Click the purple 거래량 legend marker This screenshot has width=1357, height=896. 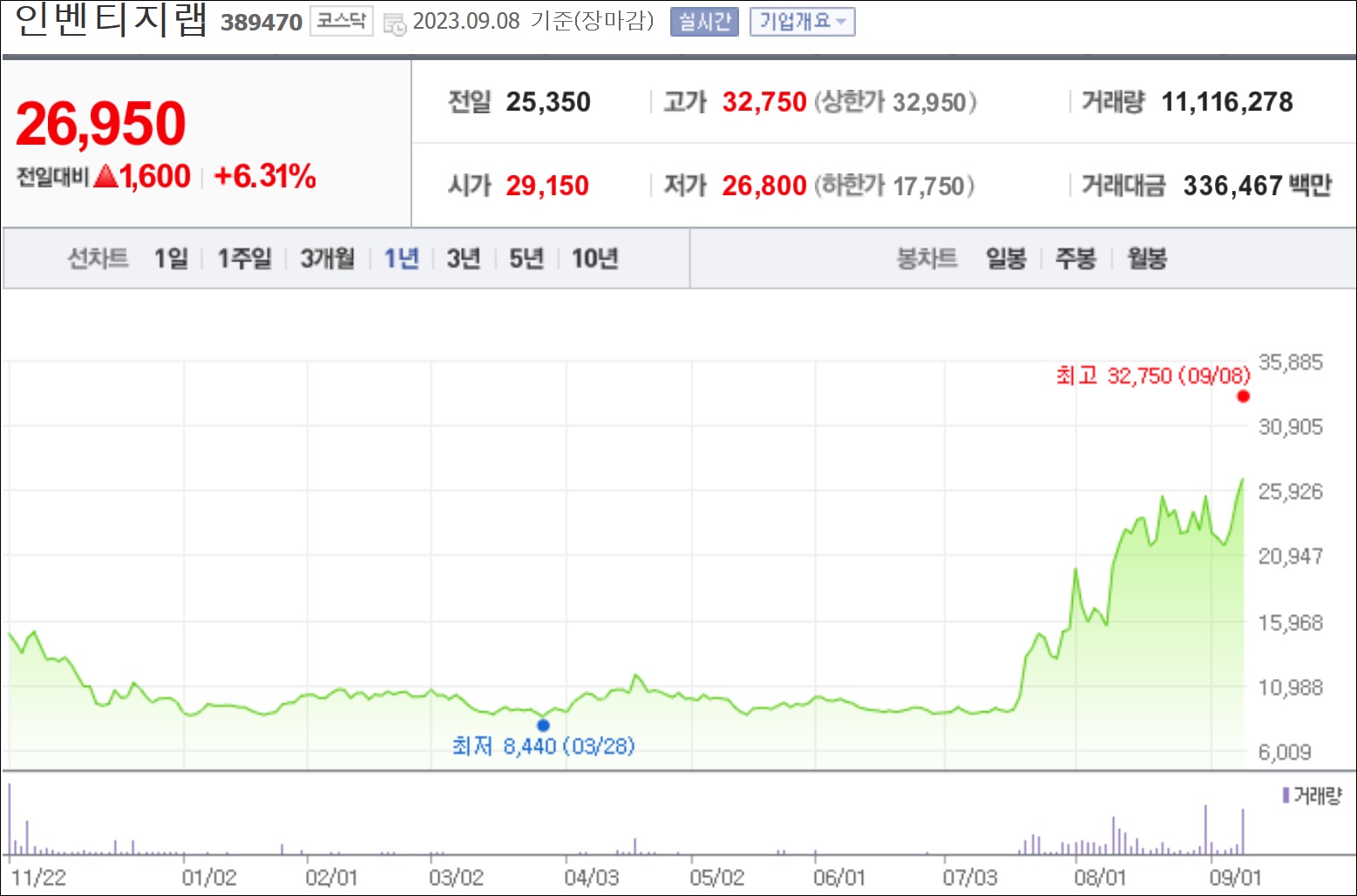(1286, 795)
